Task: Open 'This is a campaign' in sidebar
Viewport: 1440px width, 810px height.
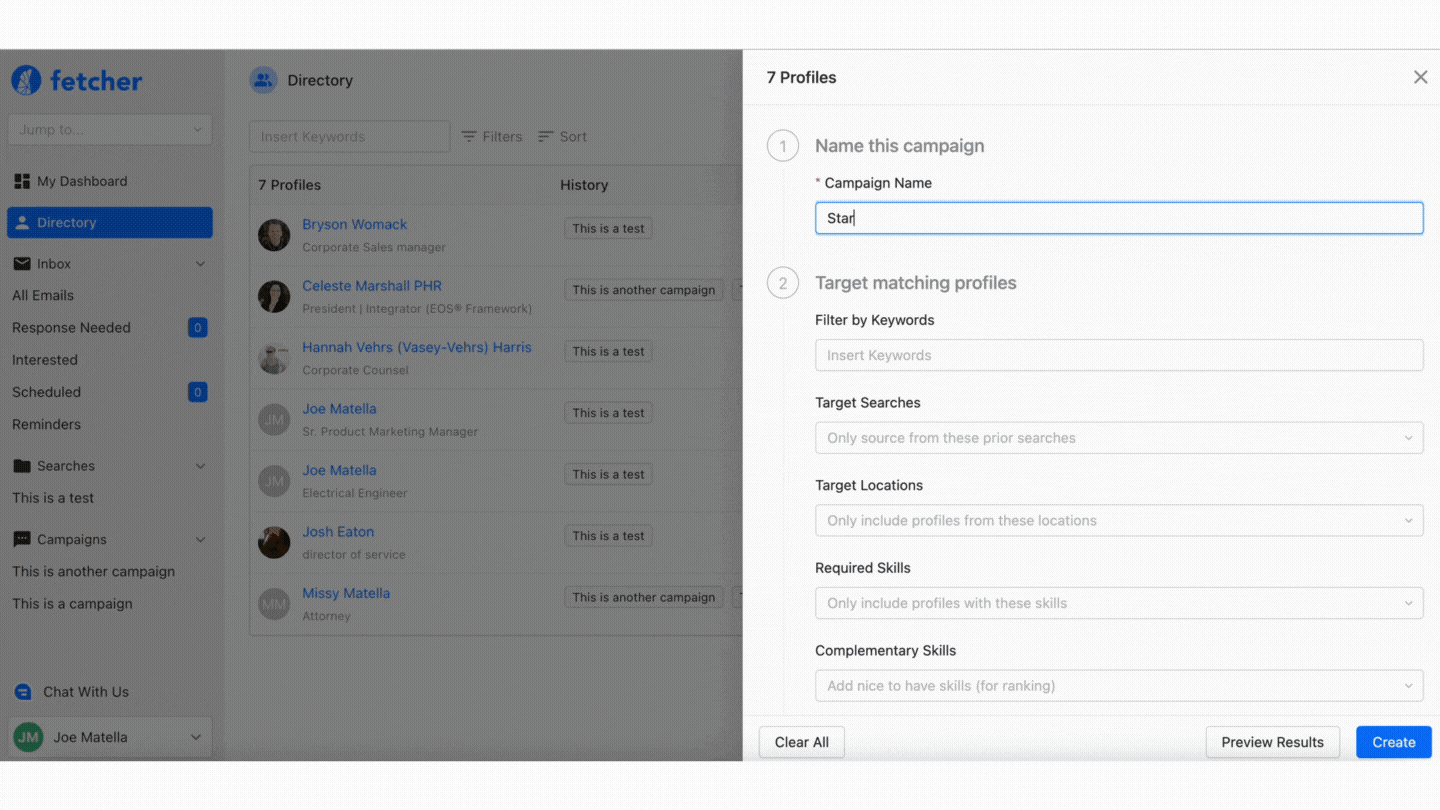Action: pos(72,603)
